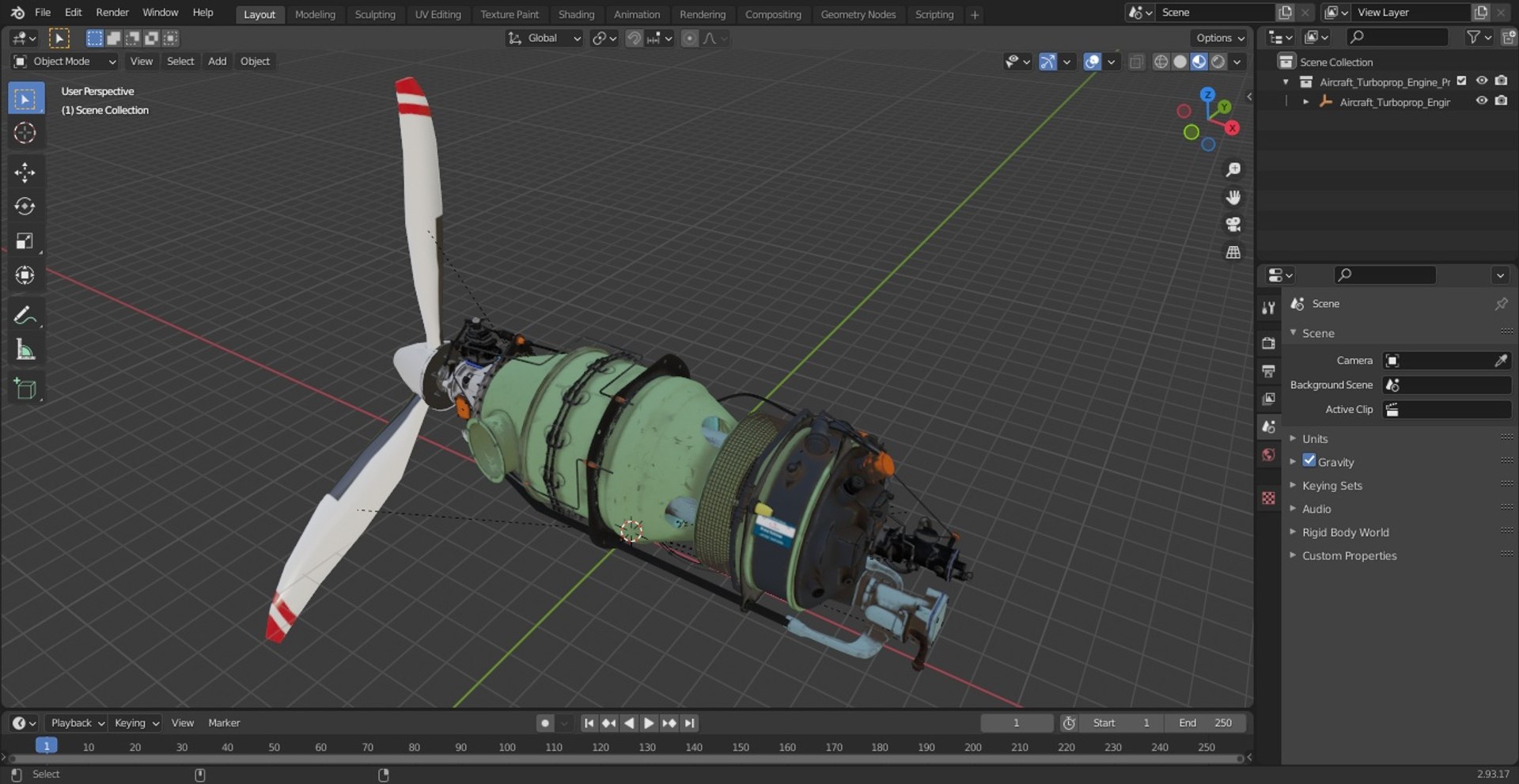The width and height of the screenshot is (1519, 784).
Task: Open the Output properties tab
Action: pyautogui.click(x=1269, y=370)
